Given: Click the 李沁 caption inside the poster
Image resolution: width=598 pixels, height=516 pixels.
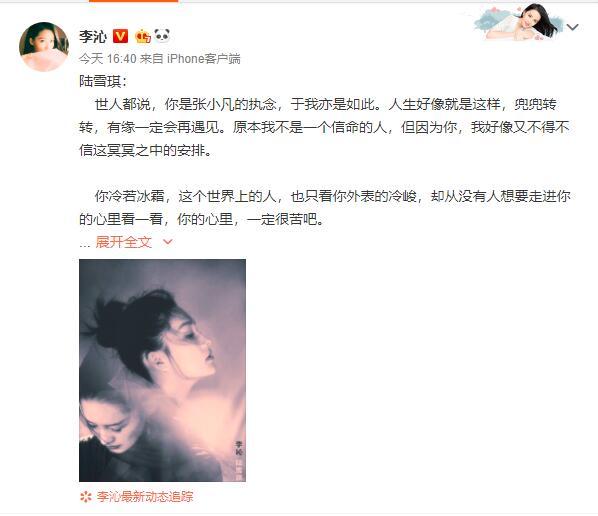Looking at the screenshot, I should pos(239,448).
